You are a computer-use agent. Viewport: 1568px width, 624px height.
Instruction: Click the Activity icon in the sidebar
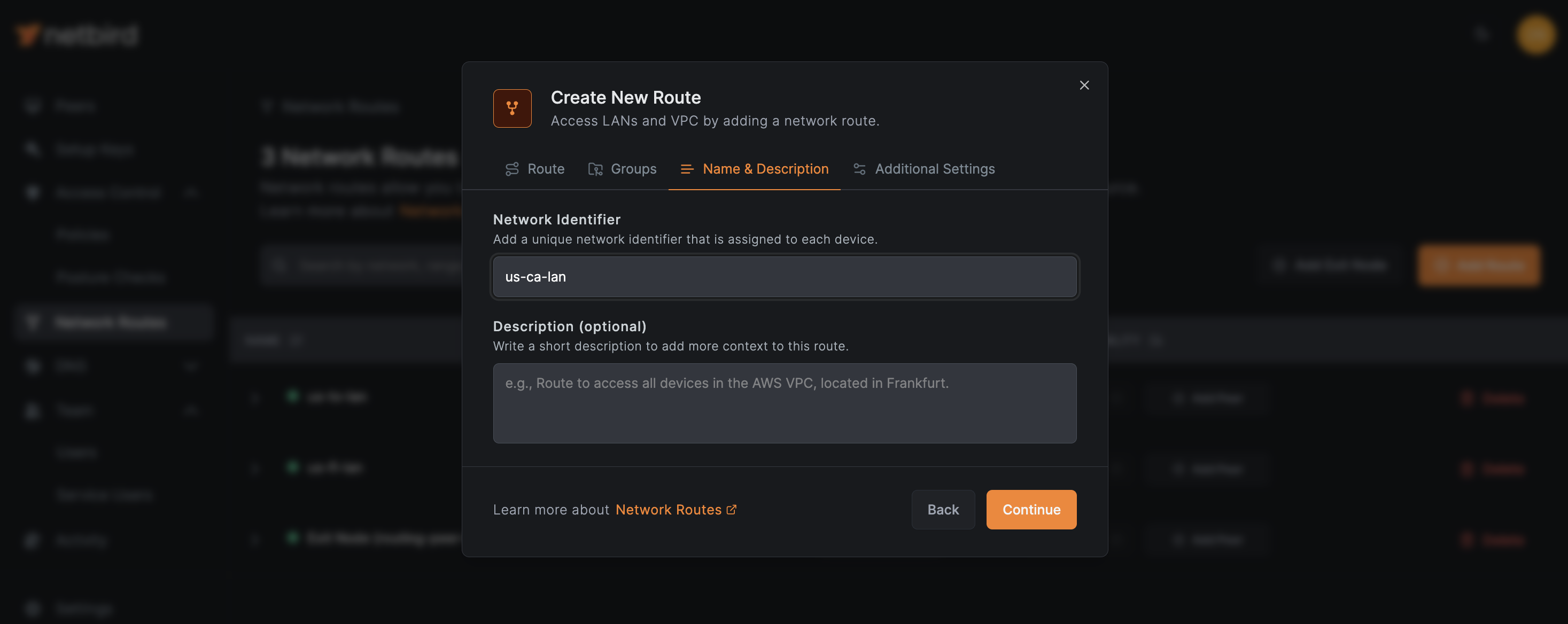coord(32,540)
